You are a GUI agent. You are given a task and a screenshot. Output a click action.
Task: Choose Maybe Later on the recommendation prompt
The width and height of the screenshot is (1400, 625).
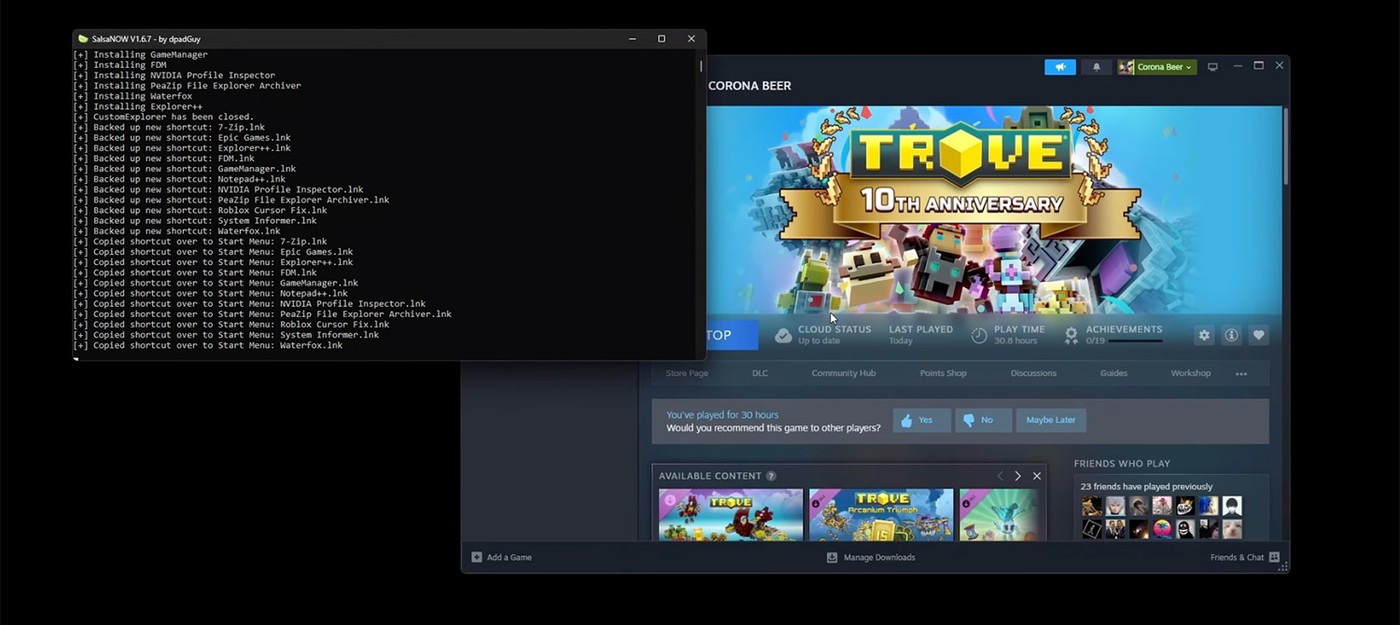[x=1051, y=420]
